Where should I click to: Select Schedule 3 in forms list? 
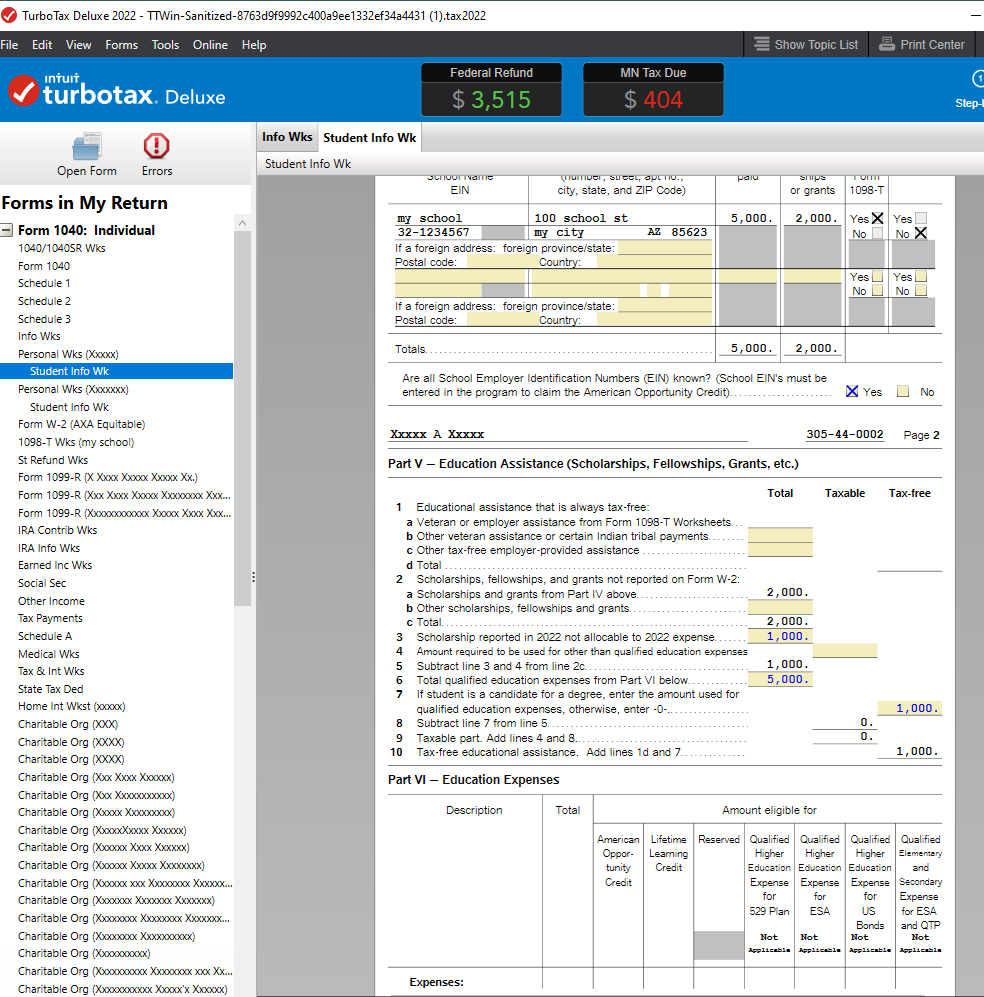[x=44, y=319]
